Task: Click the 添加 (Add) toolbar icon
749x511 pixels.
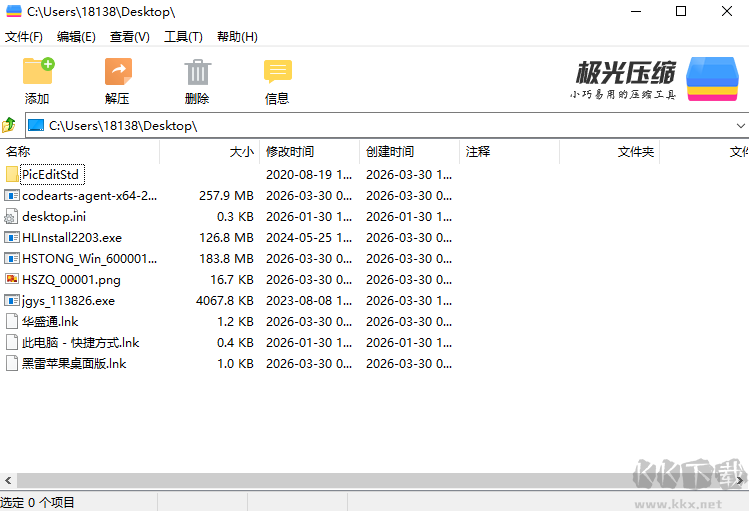Action: [38, 71]
